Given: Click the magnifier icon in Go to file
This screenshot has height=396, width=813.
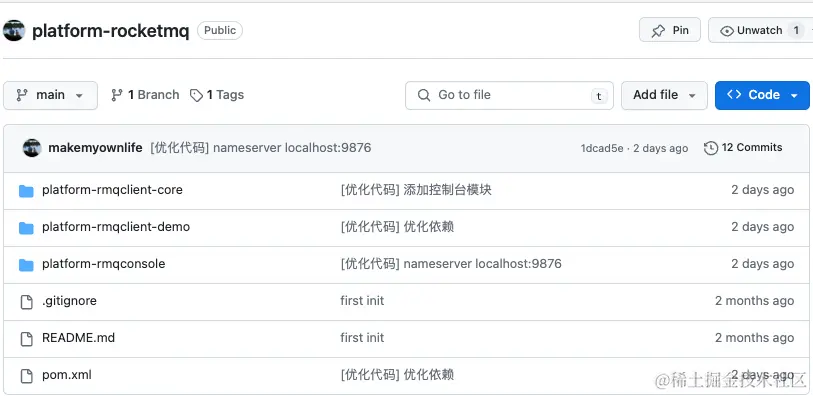Looking at the screenshot, I should pos(424,95).
